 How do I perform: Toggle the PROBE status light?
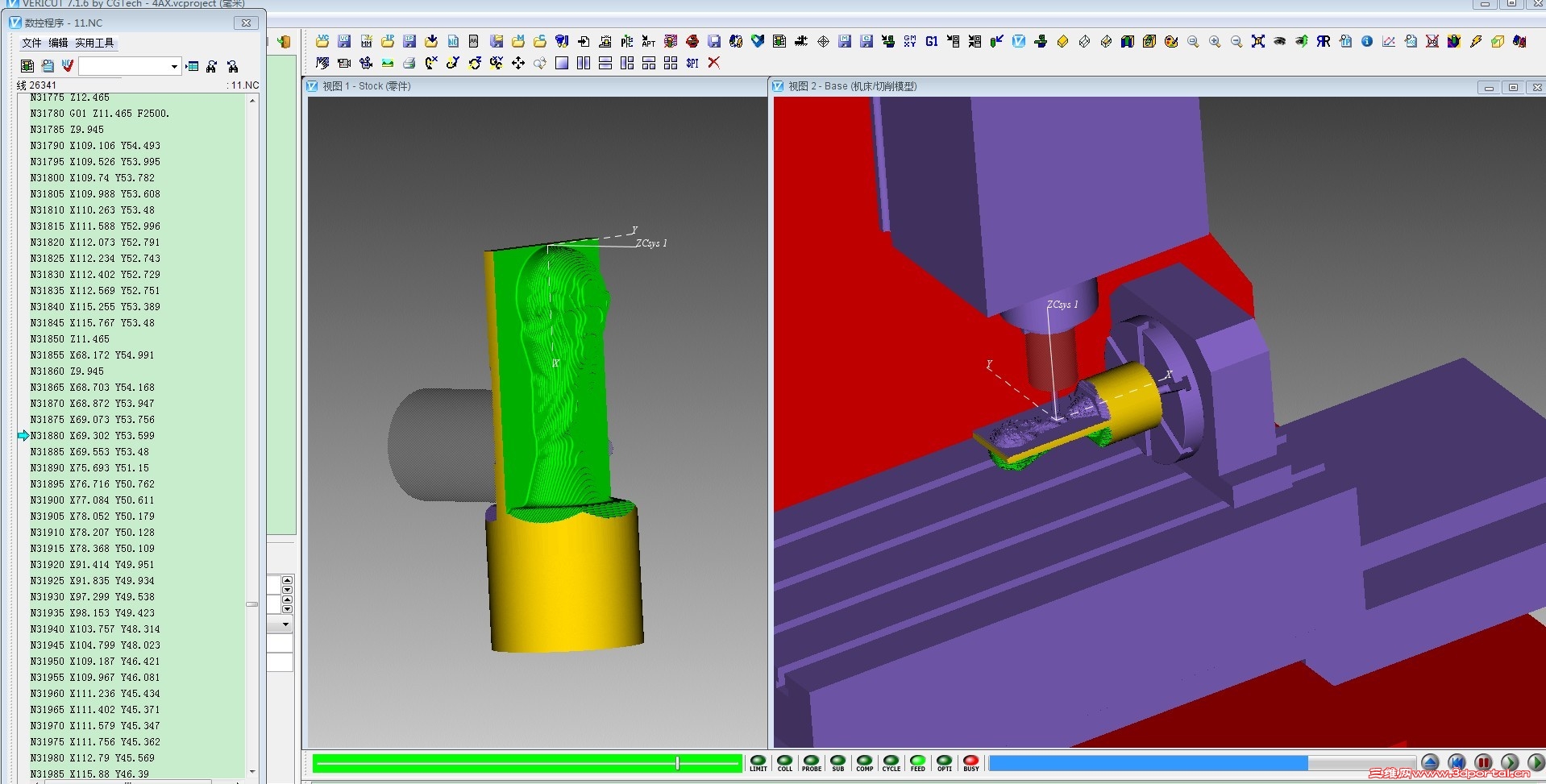pos(812,763)
